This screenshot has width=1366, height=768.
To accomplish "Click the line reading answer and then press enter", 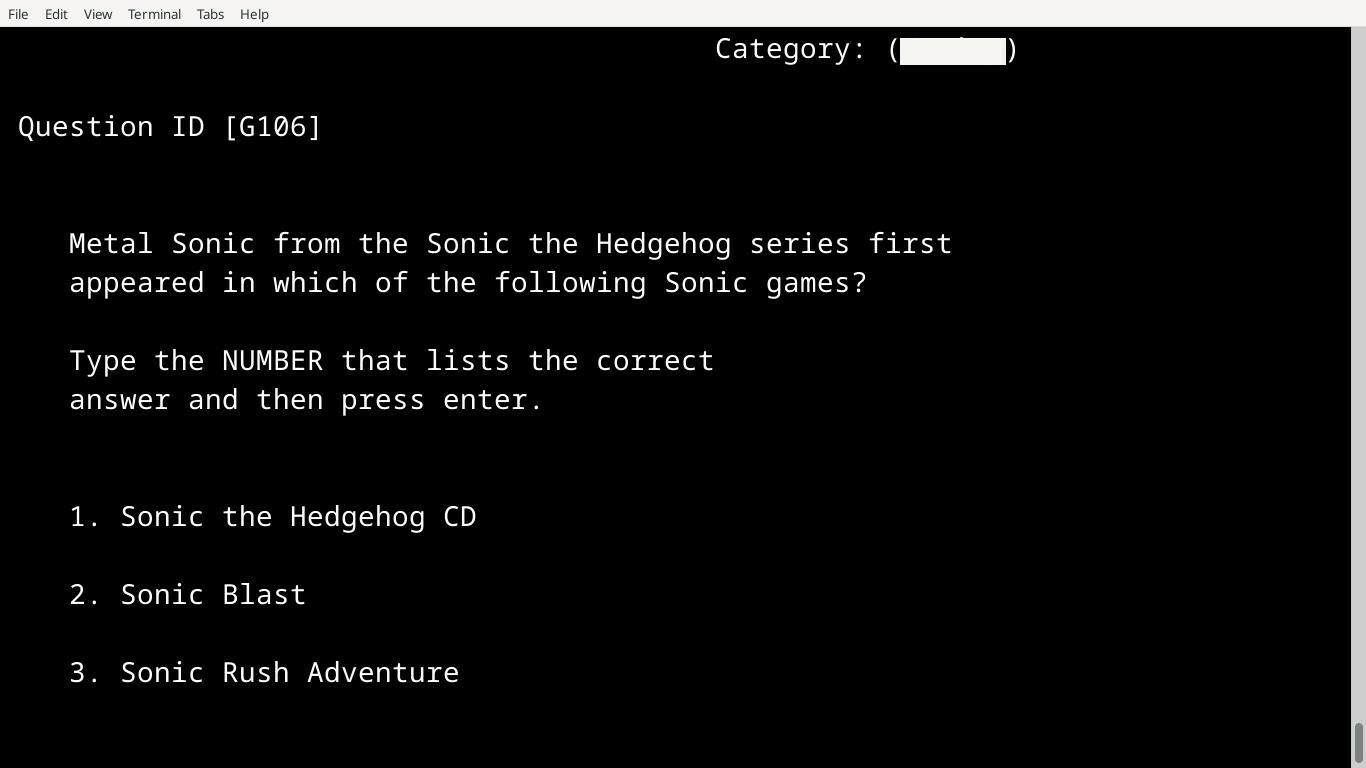I will click(x=305, y=399).
